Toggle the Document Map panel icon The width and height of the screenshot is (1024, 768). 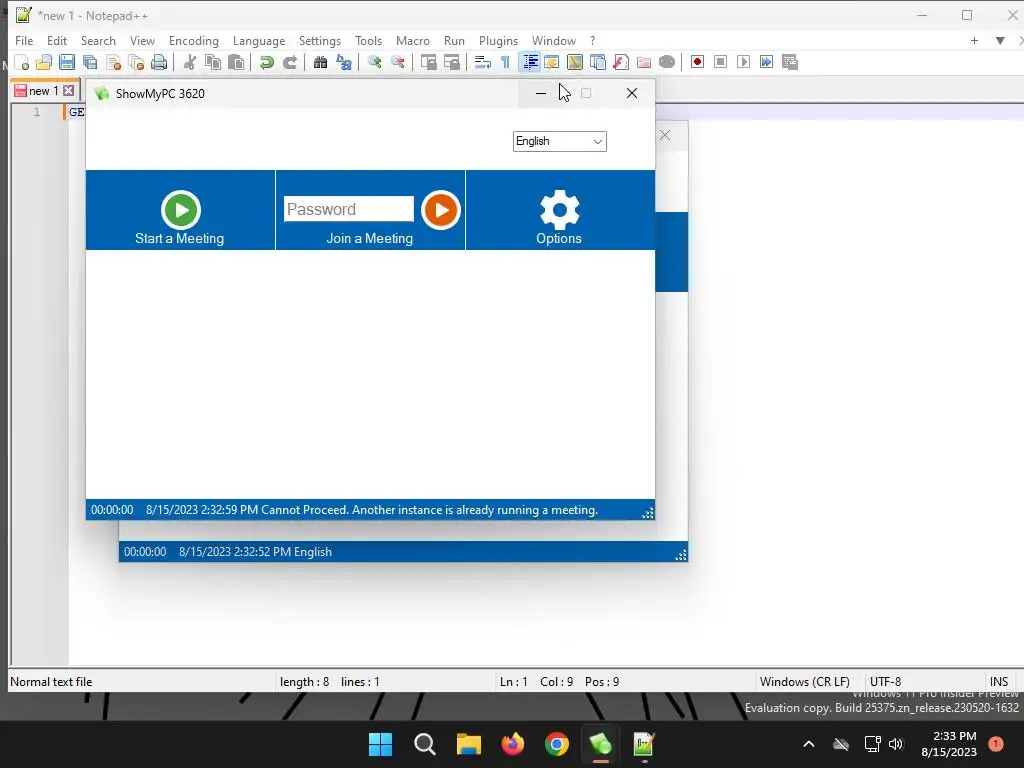(575, 63)
